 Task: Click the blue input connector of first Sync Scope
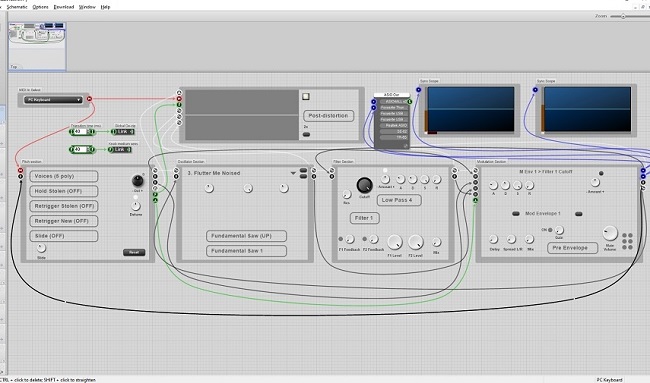pyautogui.click(x=419, y=90)
